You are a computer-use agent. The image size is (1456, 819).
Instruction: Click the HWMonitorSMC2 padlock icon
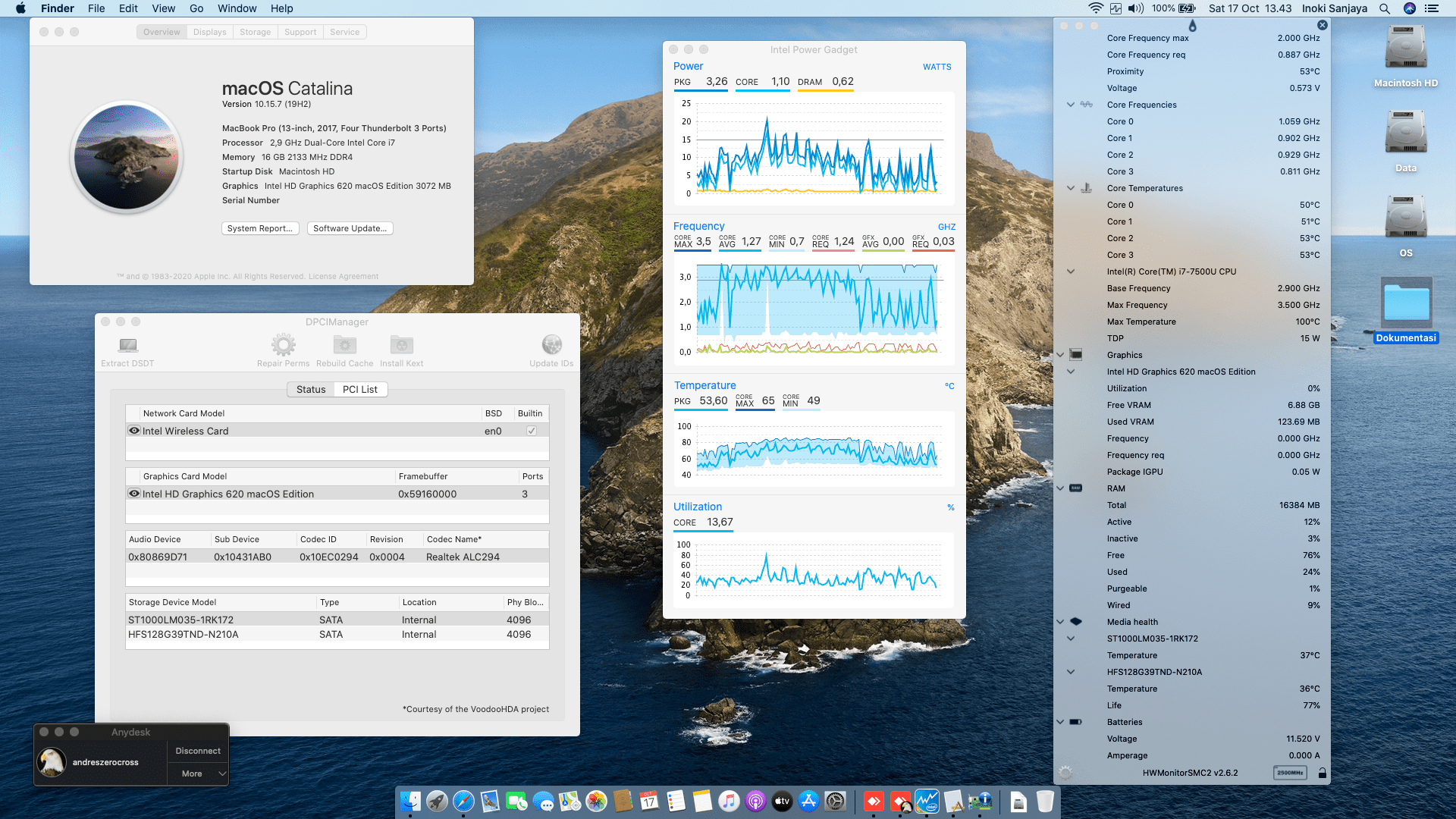click(x=1322, y=773)
